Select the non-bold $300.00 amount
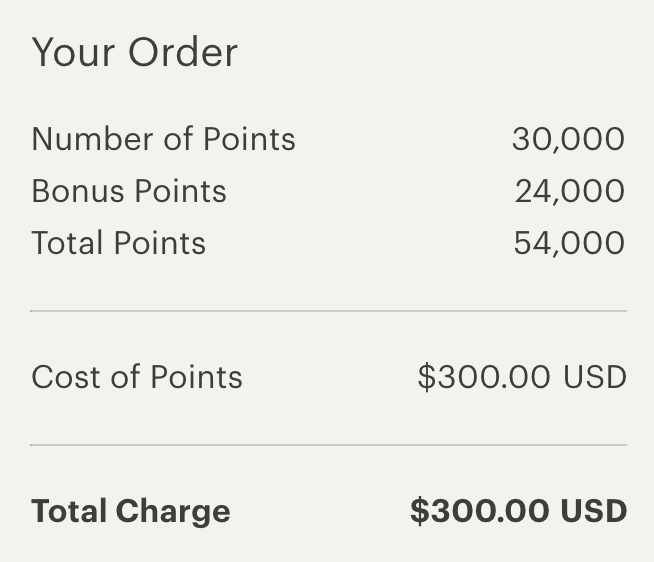The image size is (654, 562). [x=484, y=377]
